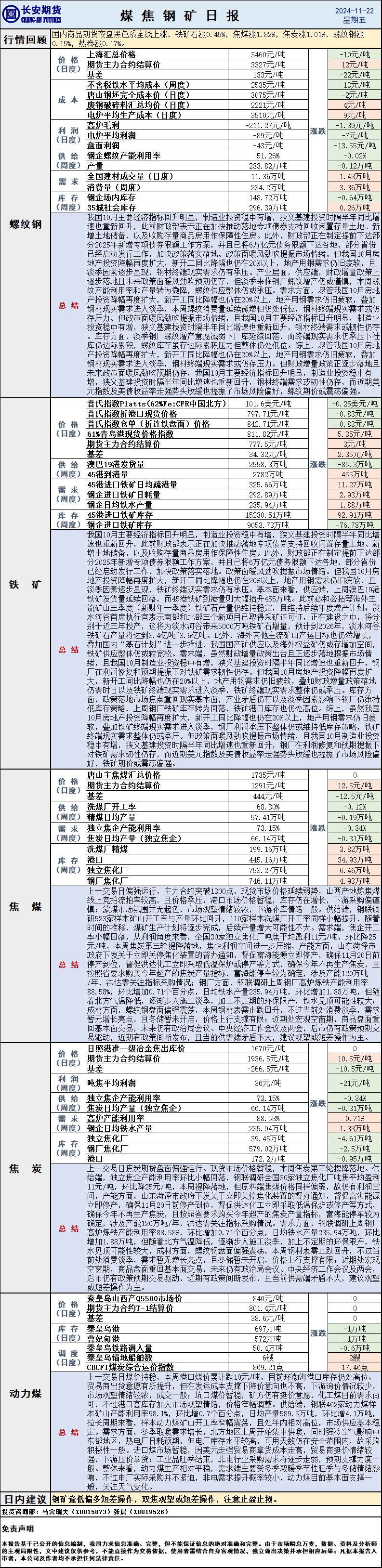Click the 吨焦平均利润 row label
This screenshot has height=1568, width=382.
[111, 1084]
